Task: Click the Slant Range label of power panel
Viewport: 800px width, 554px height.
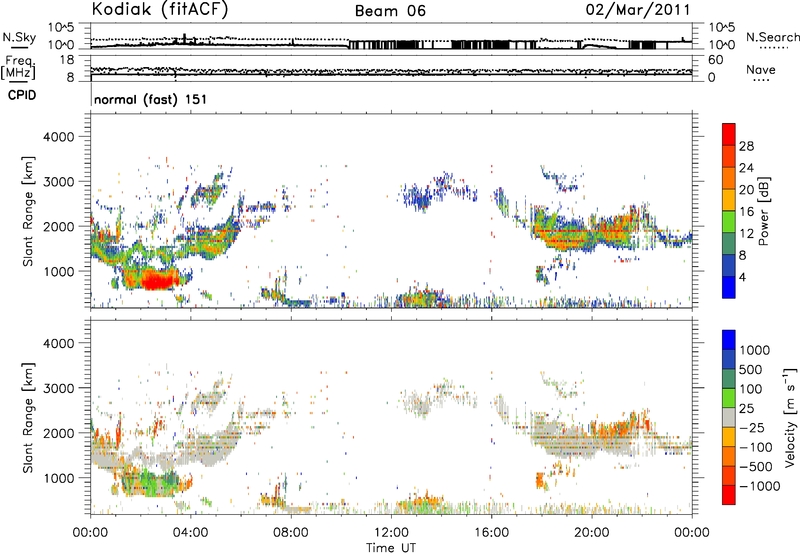Action: tap(28, 211)
